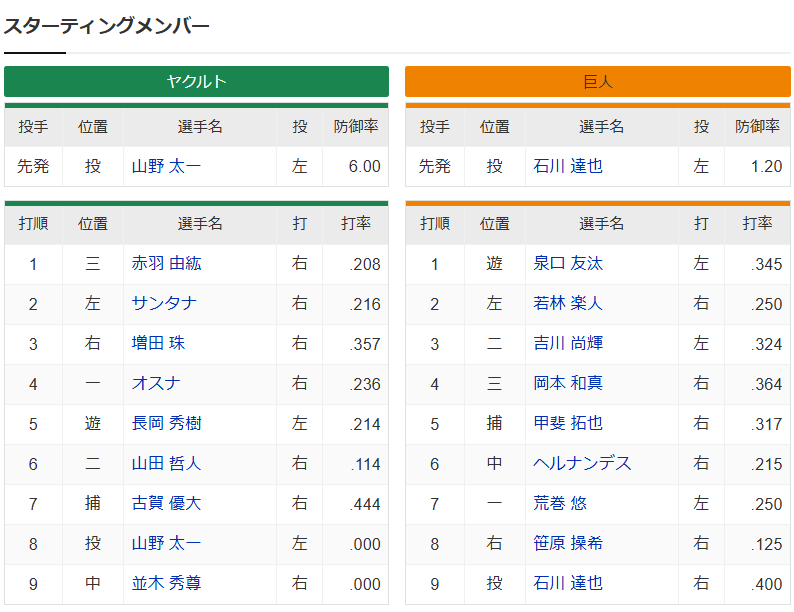794x612 pixels.
Task: Open player link 赤羽 由紘
Action: (x=166, y=264)
